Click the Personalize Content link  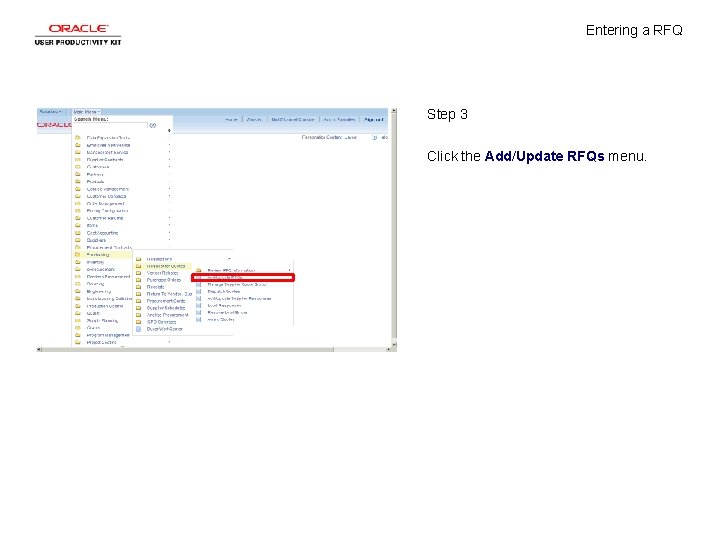point(322,137)
